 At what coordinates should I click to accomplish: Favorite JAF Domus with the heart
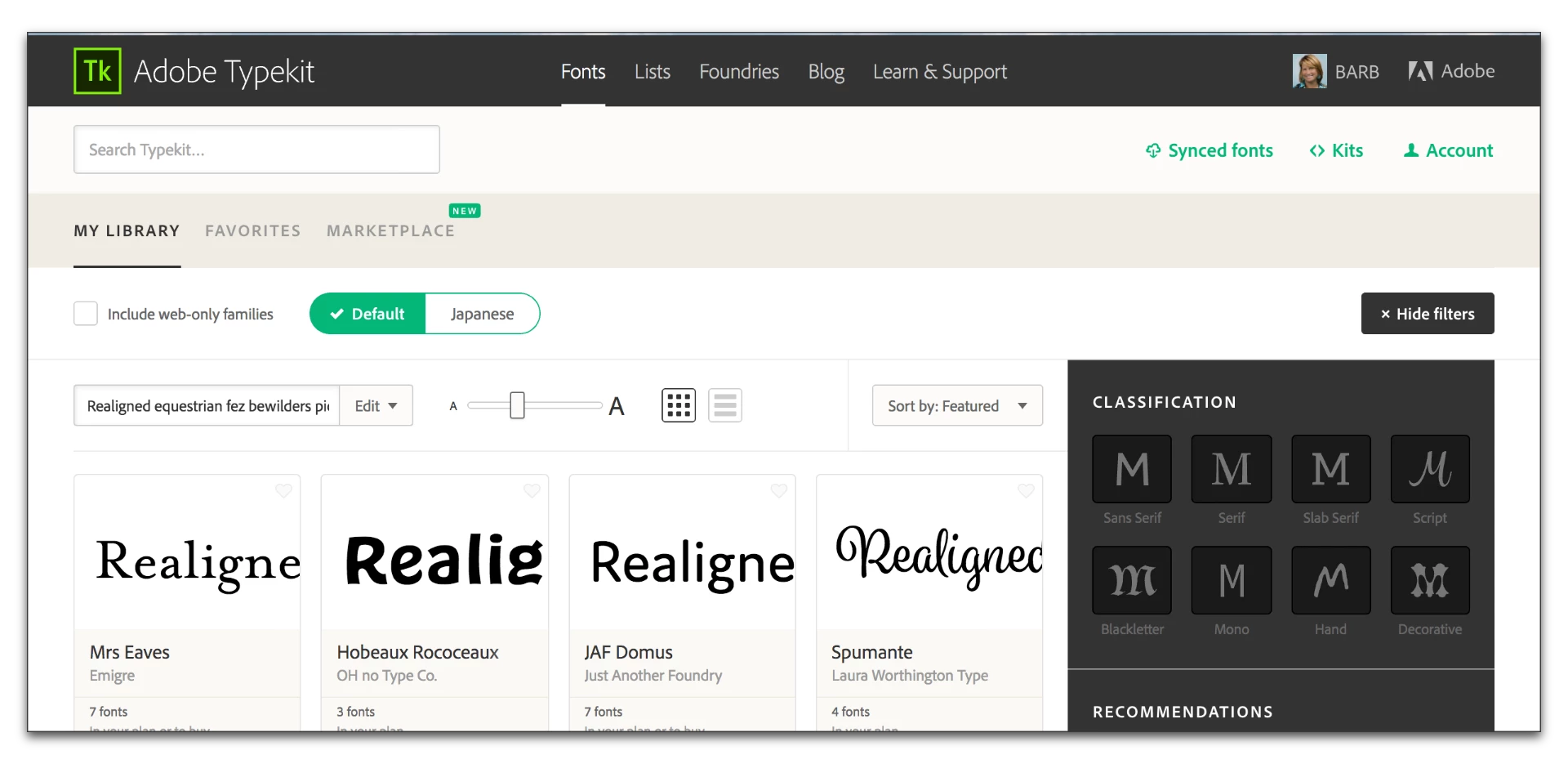tap(779, 490)
